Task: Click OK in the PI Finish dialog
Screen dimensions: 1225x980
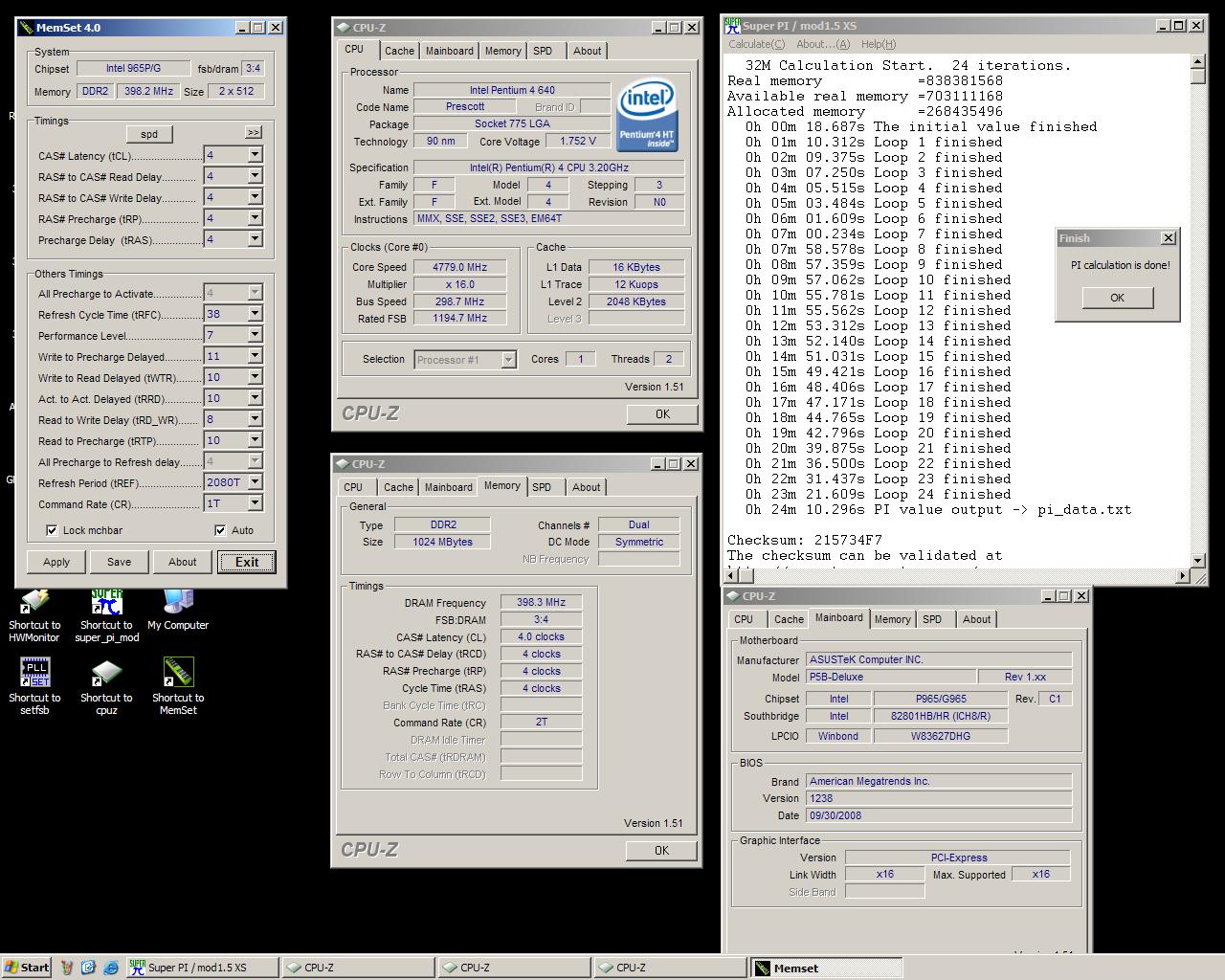Action: point(1118,298)
